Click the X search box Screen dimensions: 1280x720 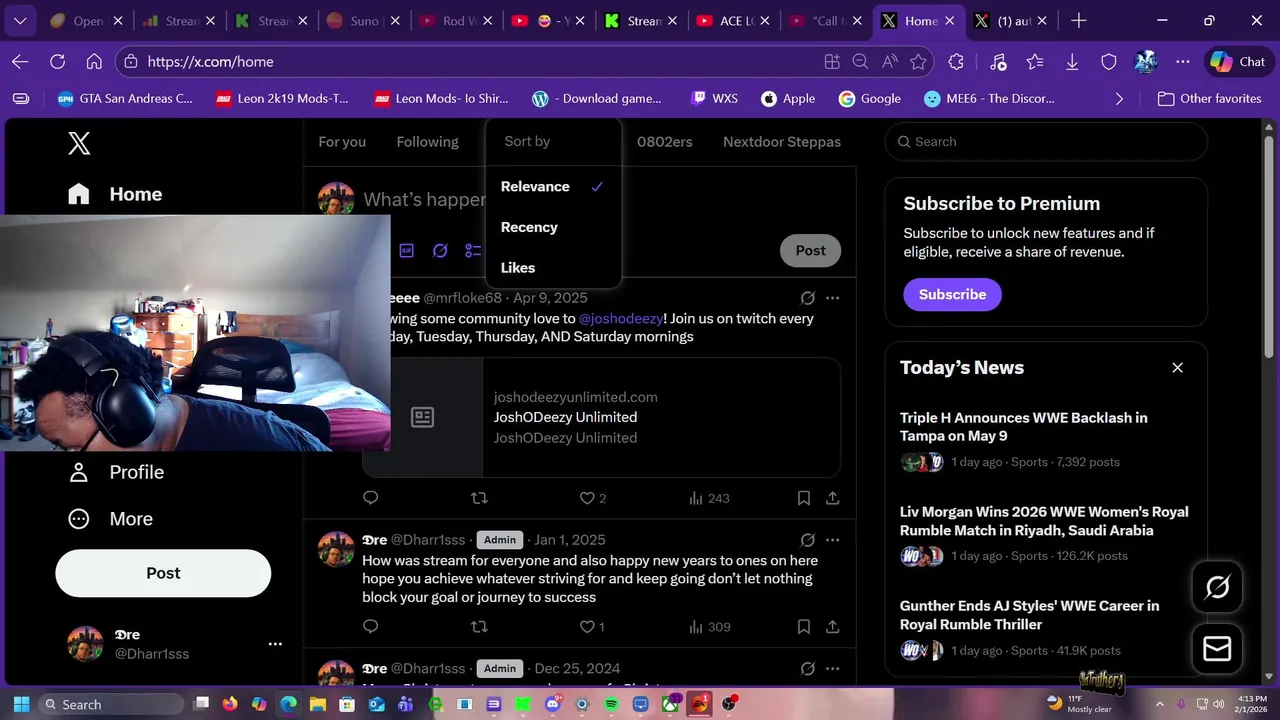coord(1046,142)
